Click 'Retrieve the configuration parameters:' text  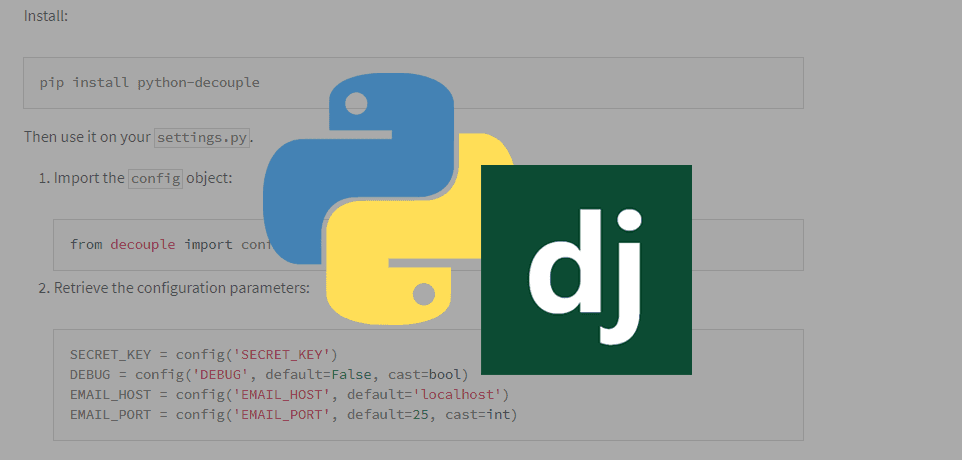(x=182, y=288)
